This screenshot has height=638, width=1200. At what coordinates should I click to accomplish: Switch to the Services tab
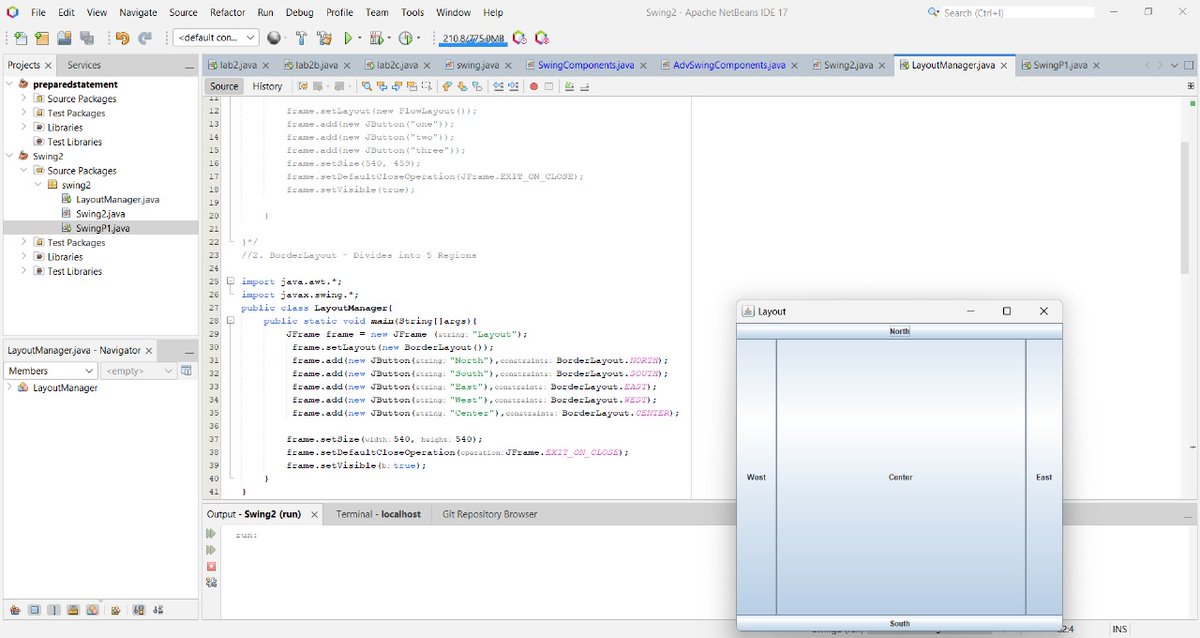point(84,65)
